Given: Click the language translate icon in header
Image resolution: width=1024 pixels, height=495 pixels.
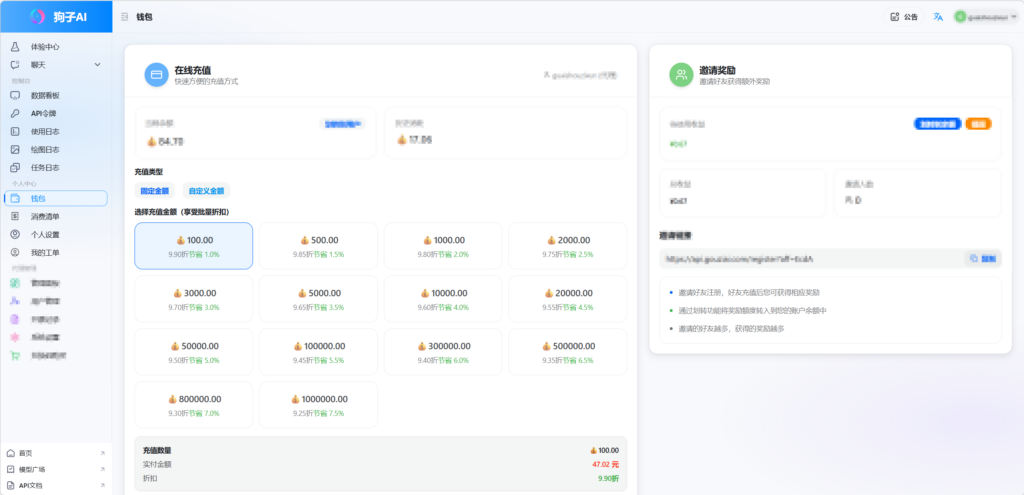Looking at the screenshot, I should click(x=938, y=17).
